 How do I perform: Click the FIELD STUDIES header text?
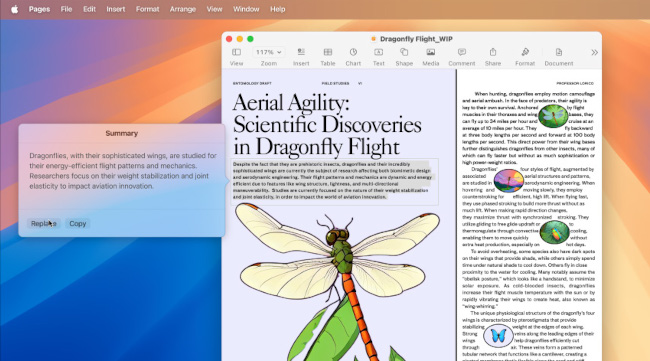click(x=335, y=83)
